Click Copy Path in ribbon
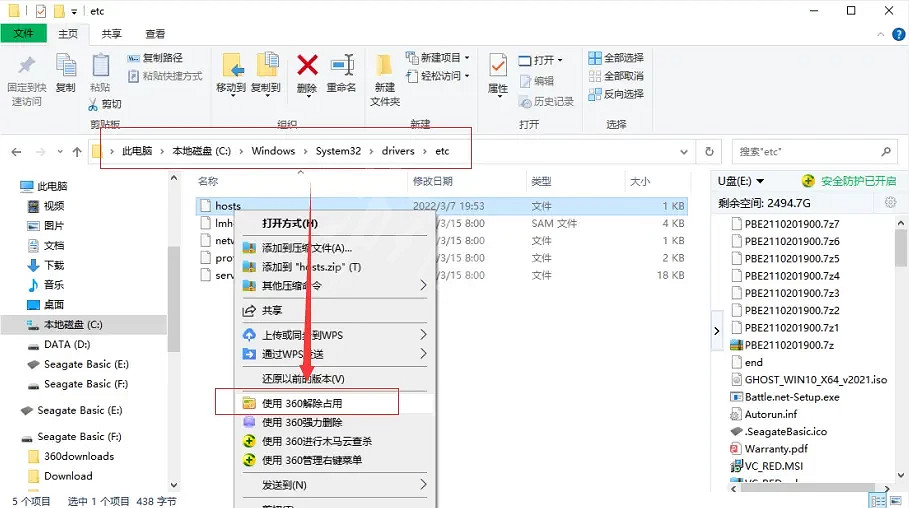Screen dimensions: 909x508 point(155,57)
